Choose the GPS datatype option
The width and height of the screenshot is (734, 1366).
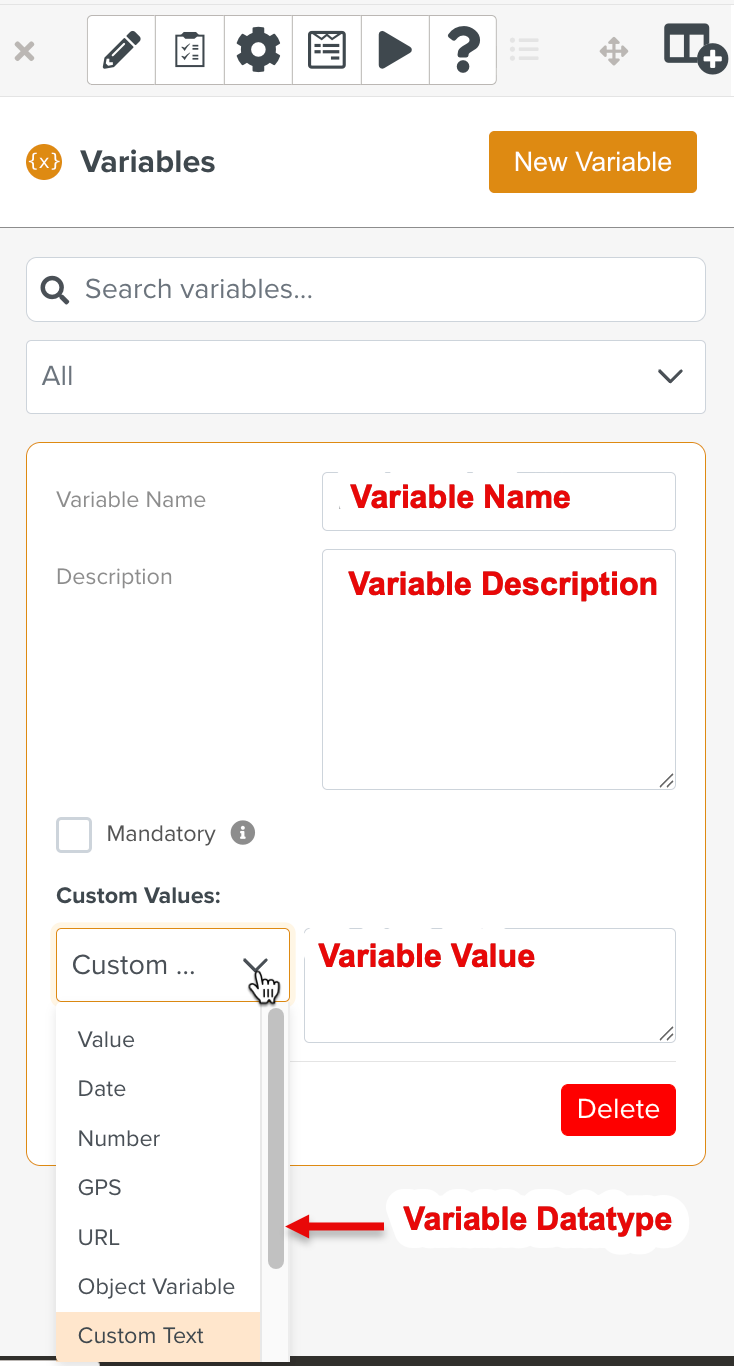[x=97, y=1187]
